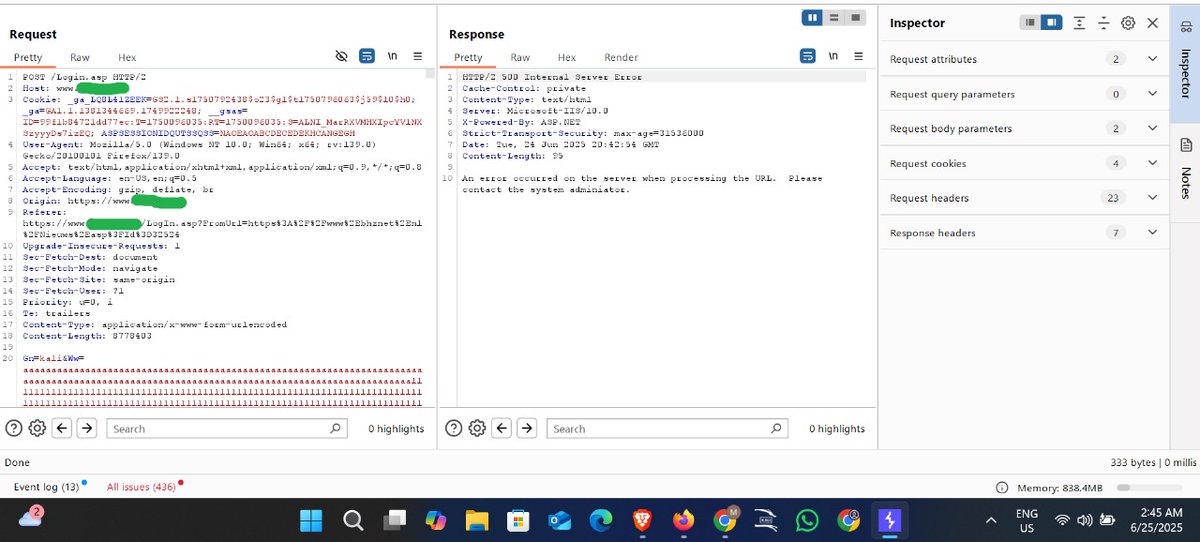This screenshot has height=542, width=1200.
Task: Open All issues (436) list
Action: point(141,487)
